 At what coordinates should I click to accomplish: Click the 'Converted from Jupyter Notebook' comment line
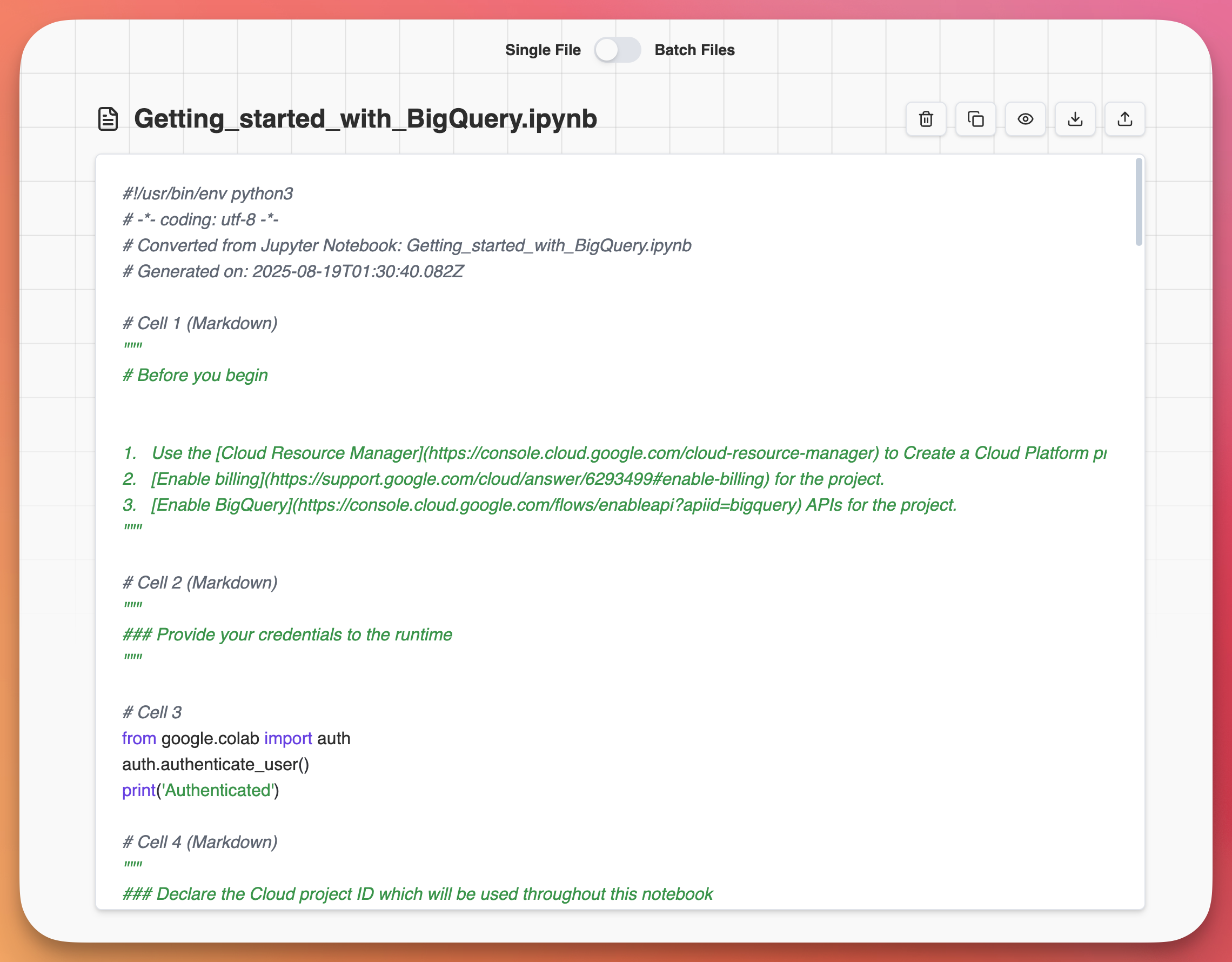(x=407, y=245)
